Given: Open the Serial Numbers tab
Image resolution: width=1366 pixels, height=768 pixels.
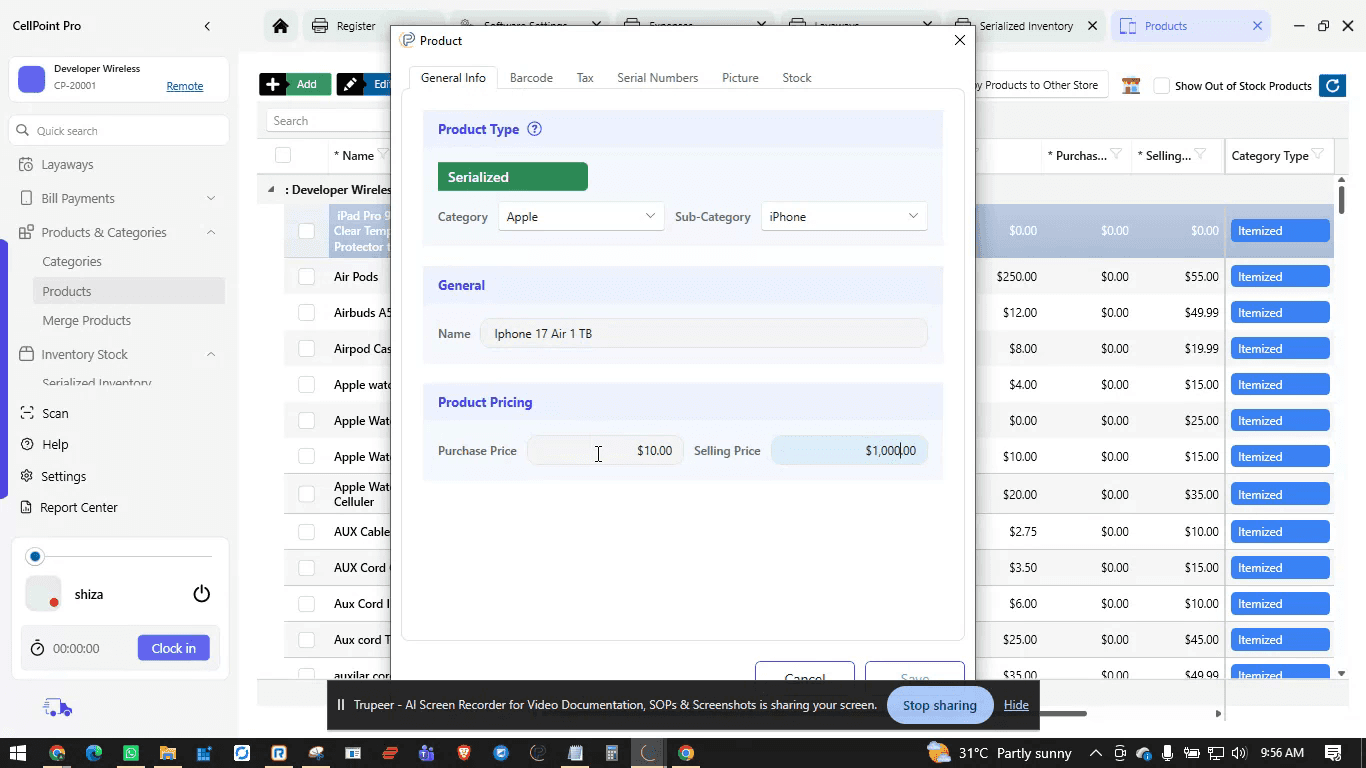Looking at the screenshot, I should pos(657,78).
